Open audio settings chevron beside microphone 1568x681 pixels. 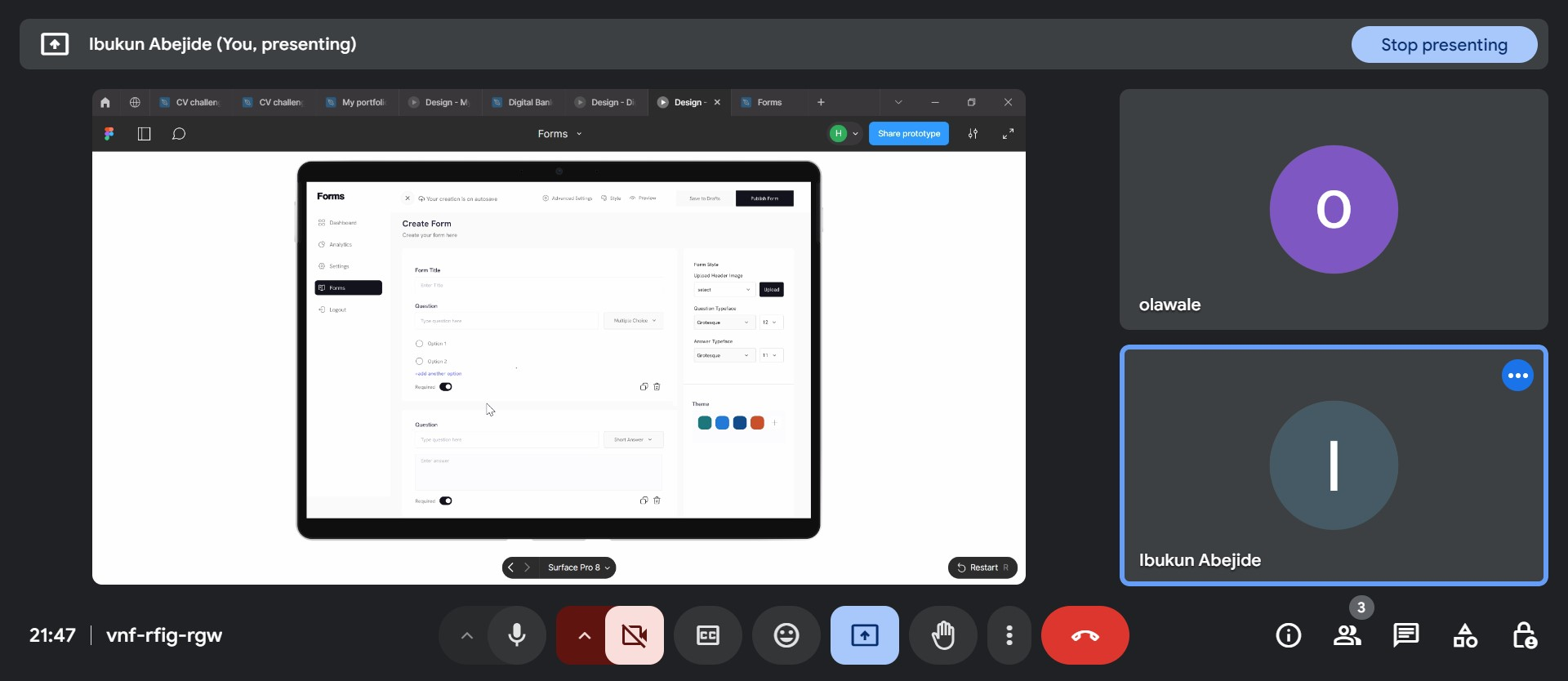466,635
